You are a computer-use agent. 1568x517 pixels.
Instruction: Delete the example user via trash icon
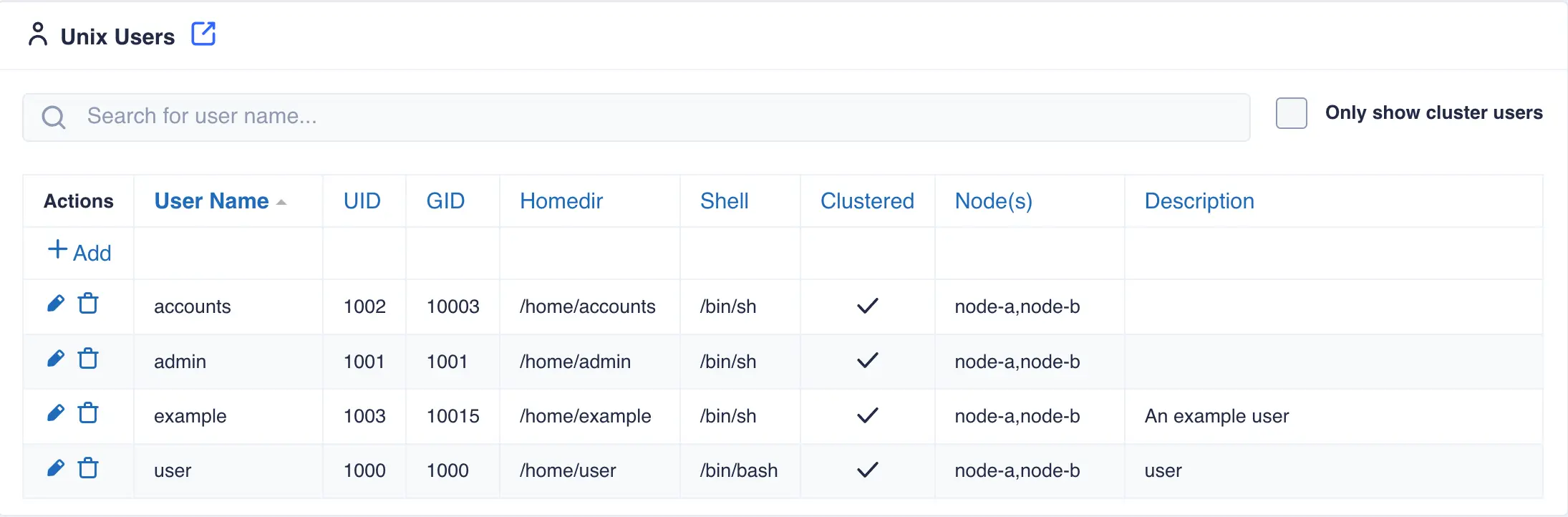[88, 412]
